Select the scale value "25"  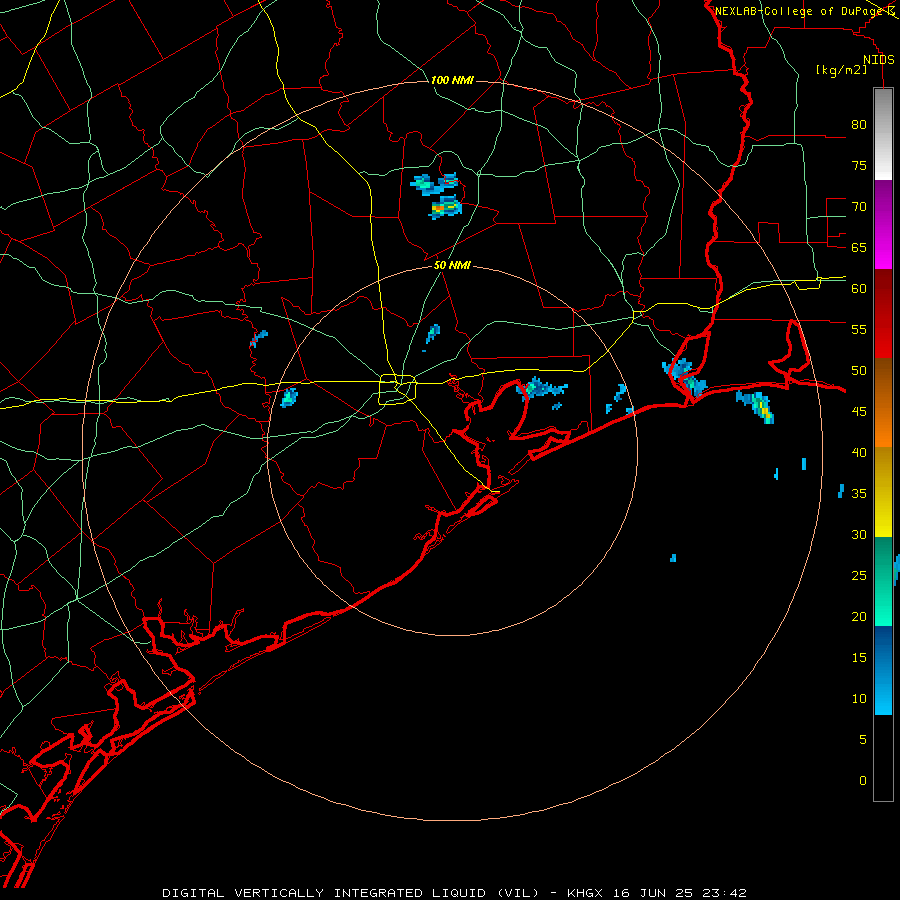coord(859,575)
